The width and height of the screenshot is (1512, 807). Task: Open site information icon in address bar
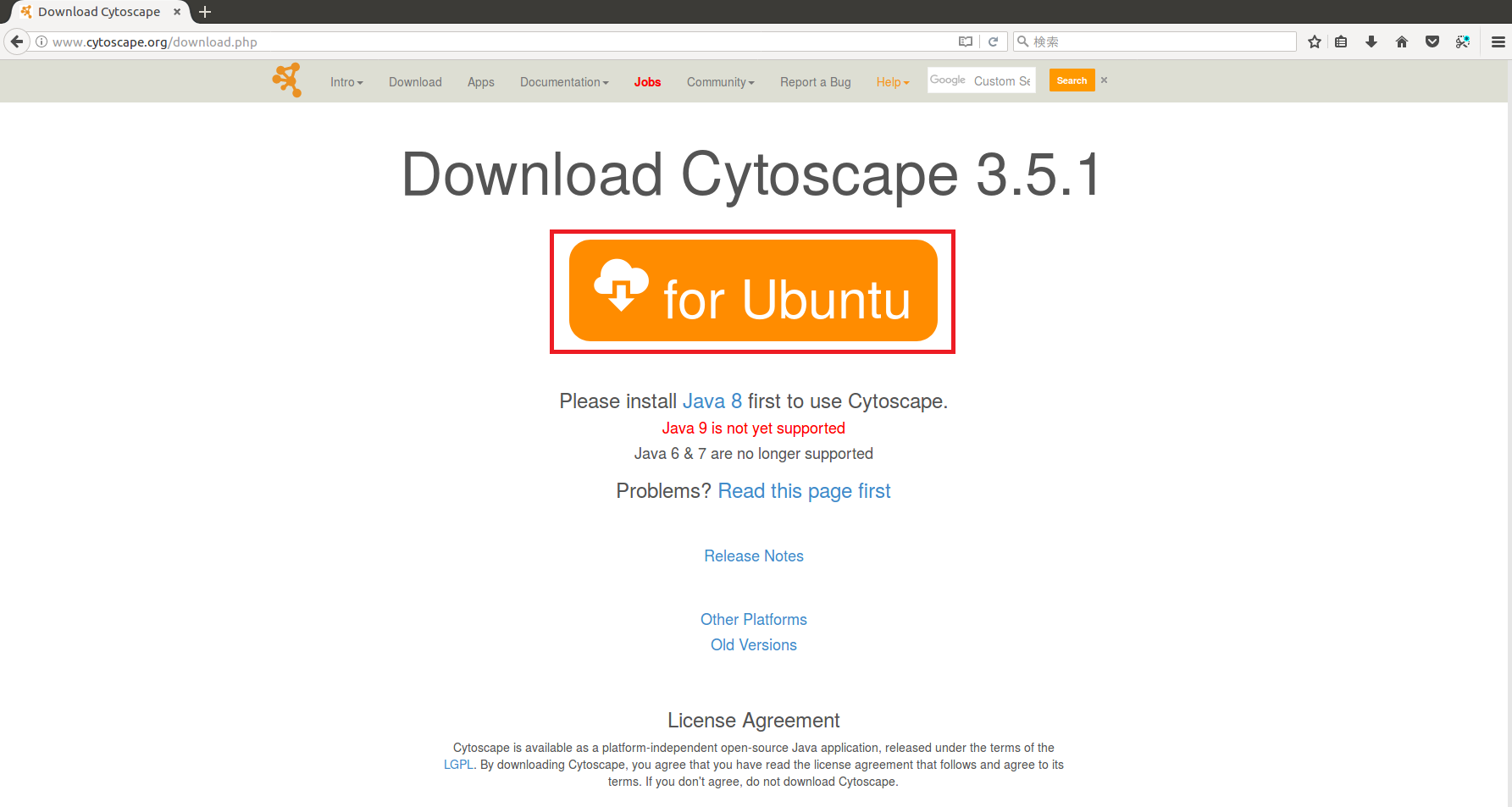point(42,41)
